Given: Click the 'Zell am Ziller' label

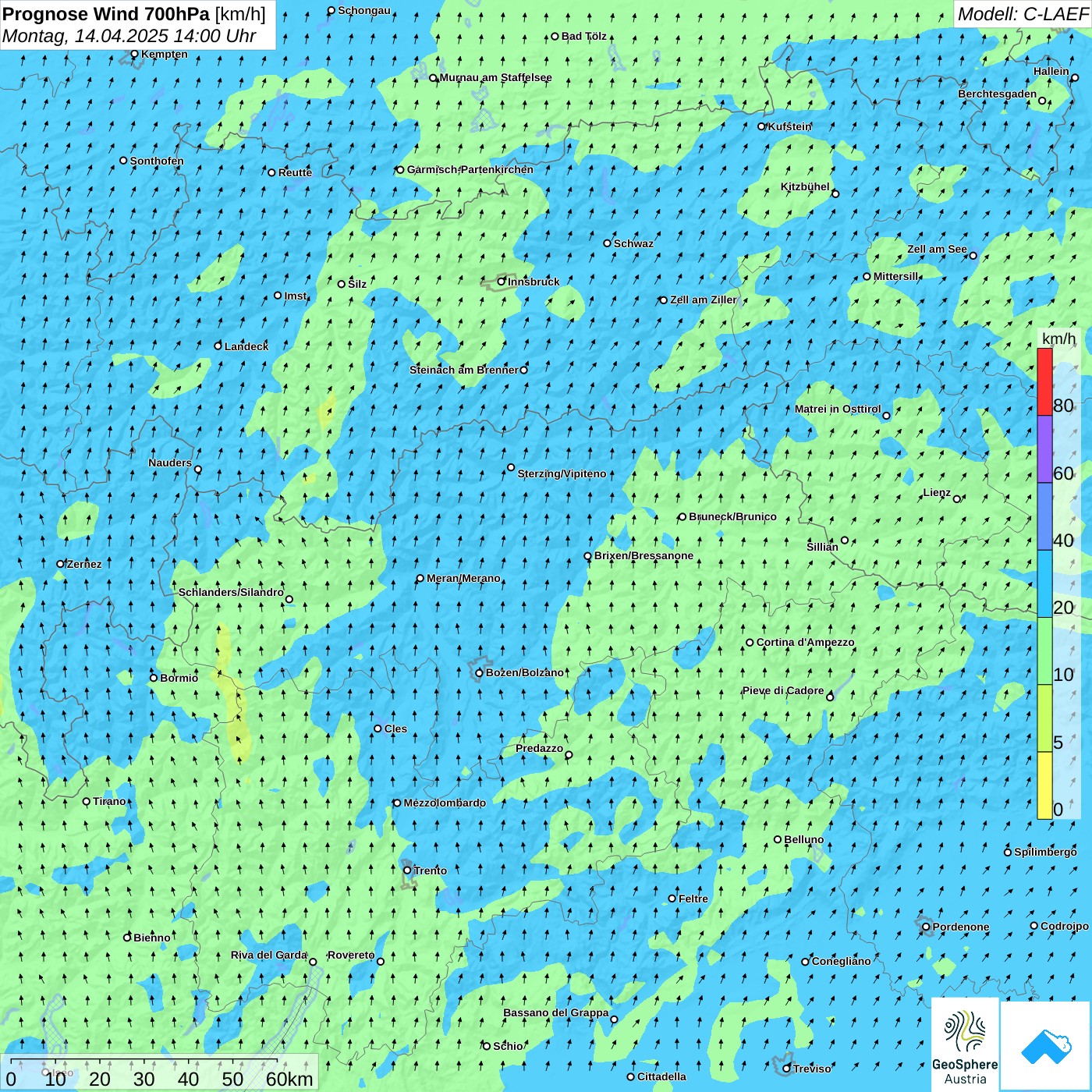Looking at the screenshot, I should pos(704,300).
